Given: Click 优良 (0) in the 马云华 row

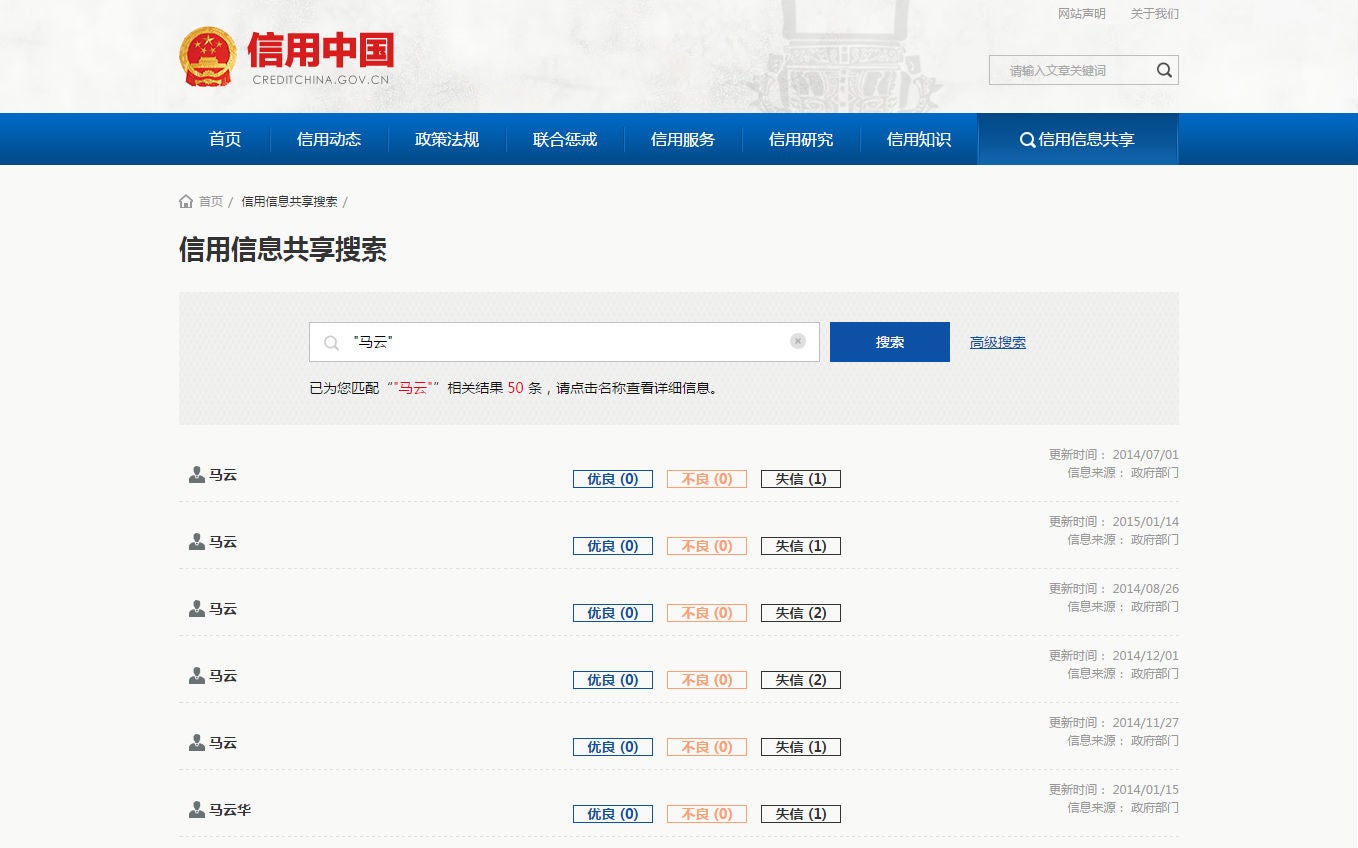Looking at the screenshot, I should point(613,814).
